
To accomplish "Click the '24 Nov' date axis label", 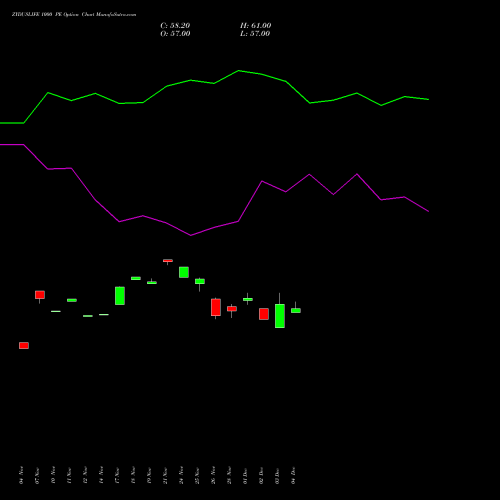I will point(181,475).
